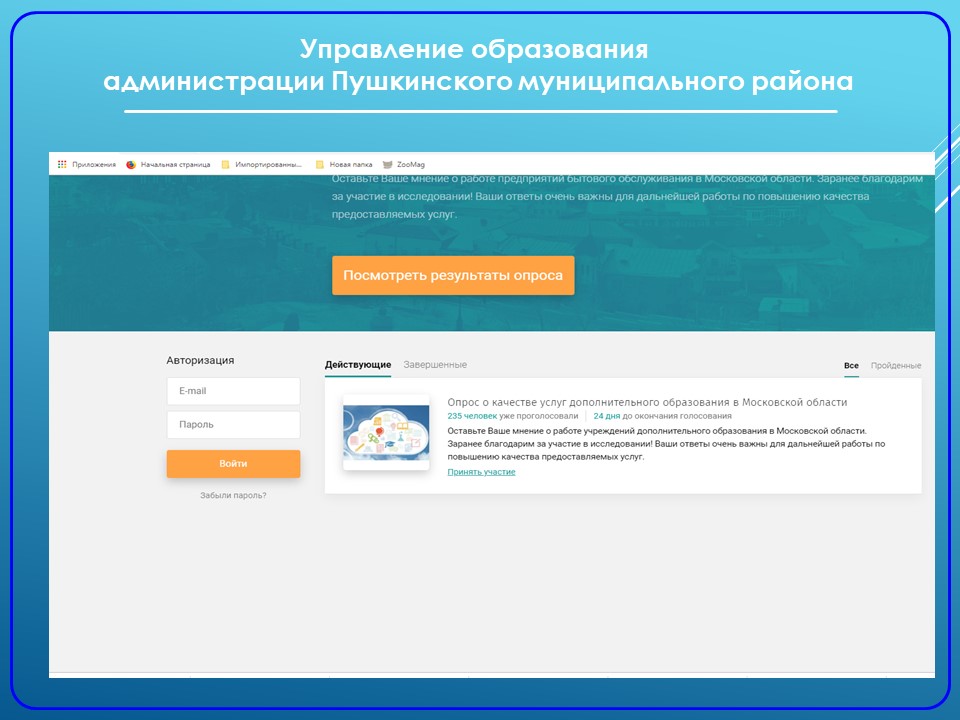Open the Импортированные bookmarks folder icon
Screen dimensions: 960x720
coord(225,164)
